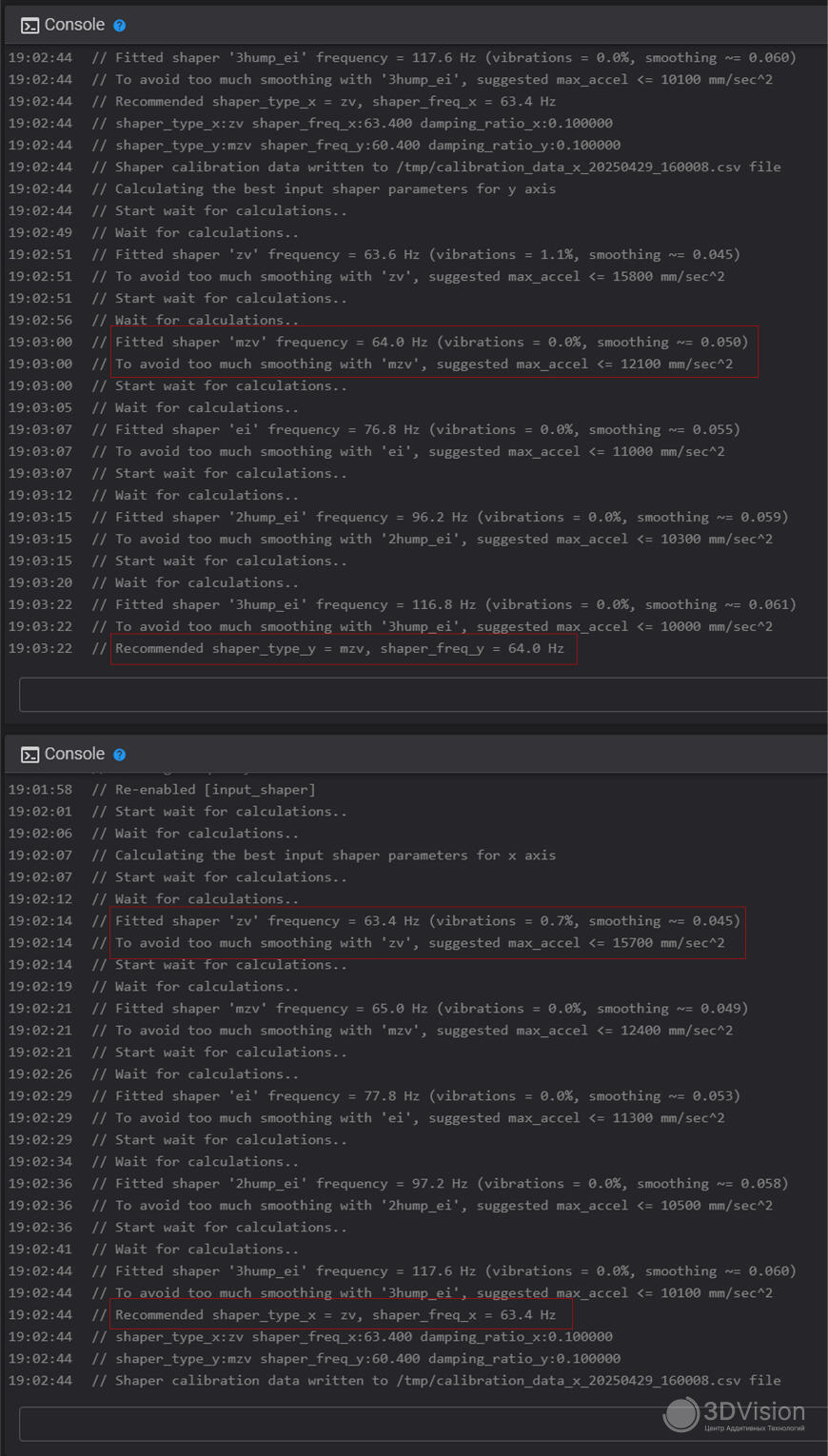Click the upper Console panel title
Screen dimensions: 828x1456
pos(74,25)
